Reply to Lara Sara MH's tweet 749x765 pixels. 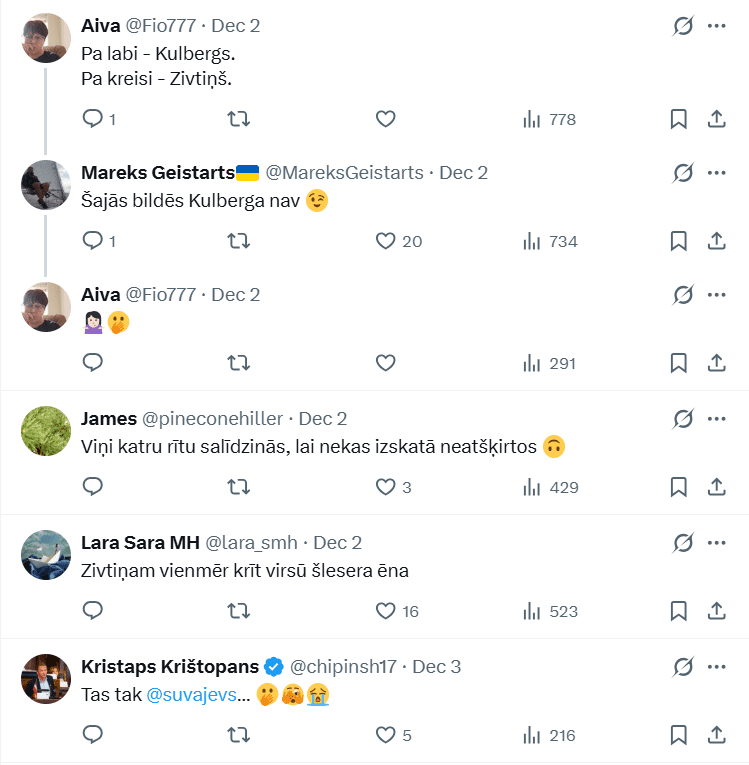point(93,611)
